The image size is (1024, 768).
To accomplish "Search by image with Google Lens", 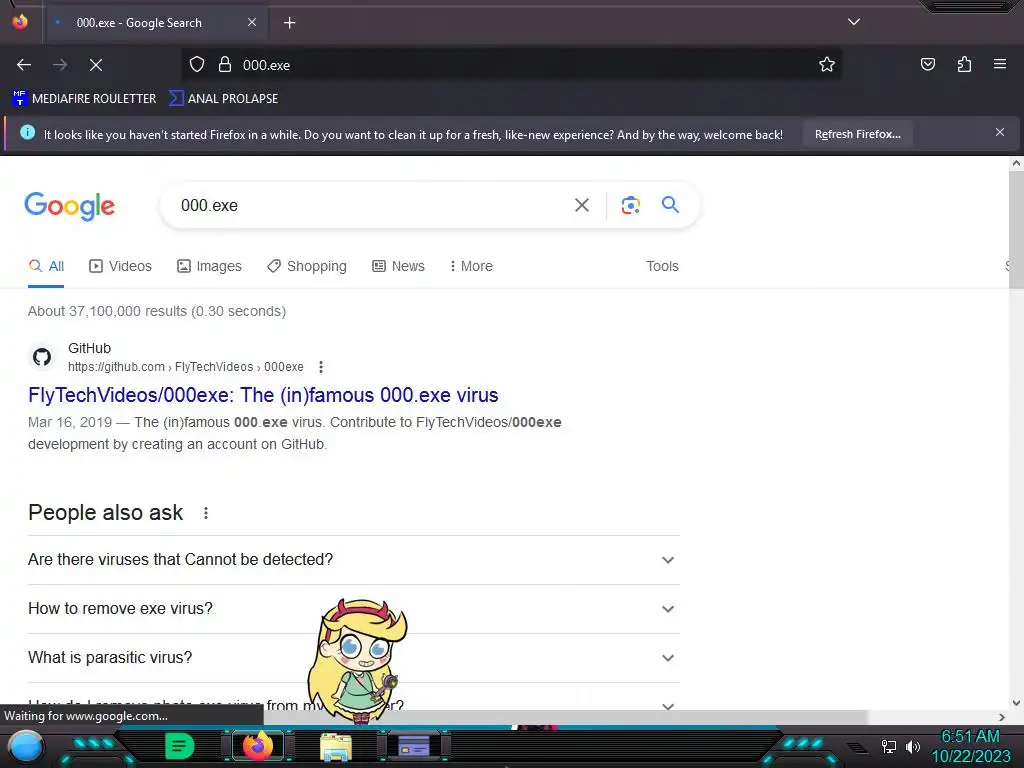I will point(630,205).
